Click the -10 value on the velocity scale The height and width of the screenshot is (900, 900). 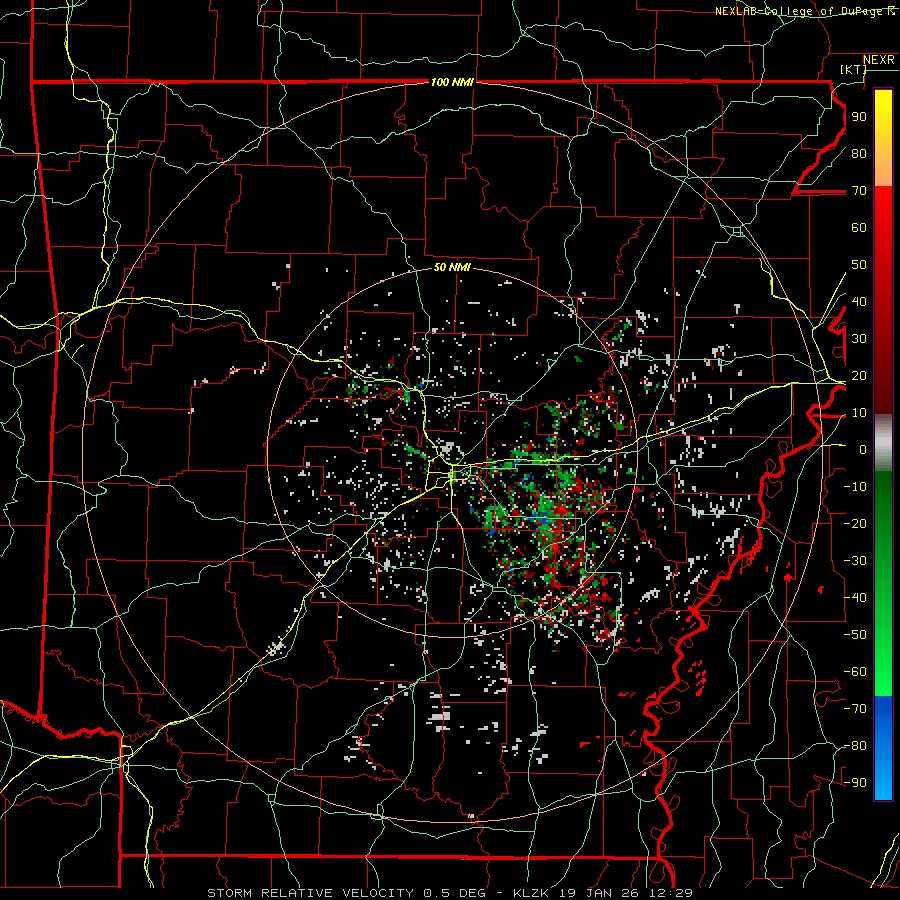tap(855, 487)
